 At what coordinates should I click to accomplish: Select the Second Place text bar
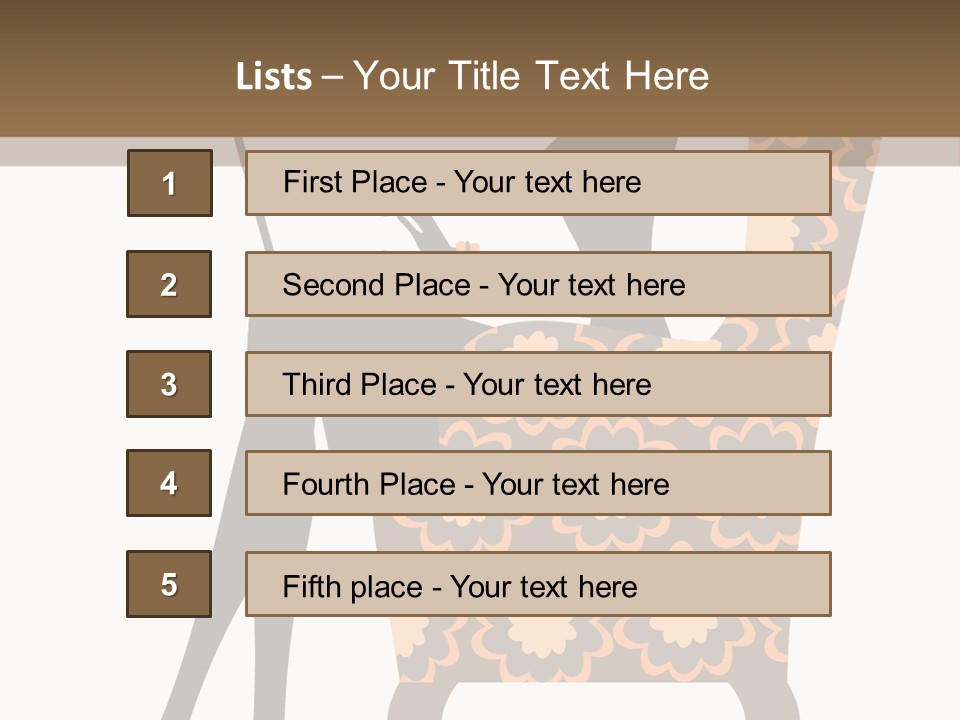pos(538,284)
